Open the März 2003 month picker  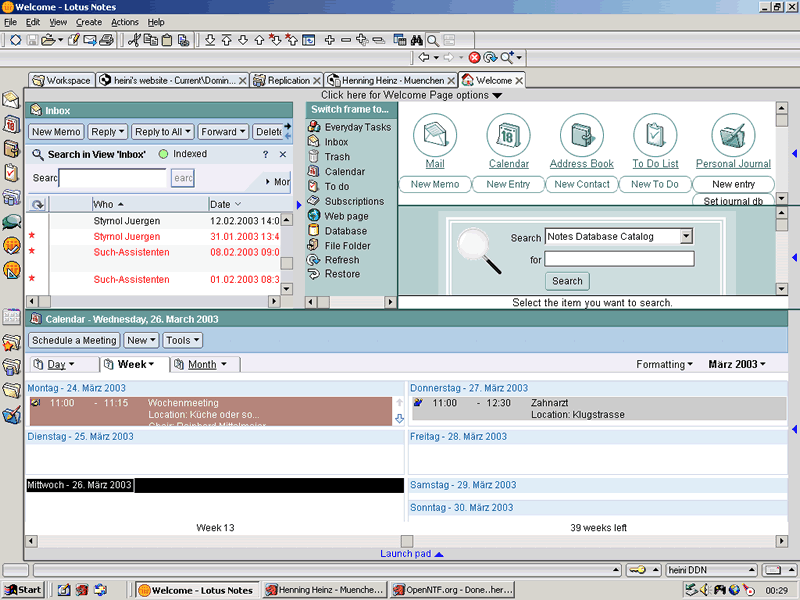coord(737,364)
